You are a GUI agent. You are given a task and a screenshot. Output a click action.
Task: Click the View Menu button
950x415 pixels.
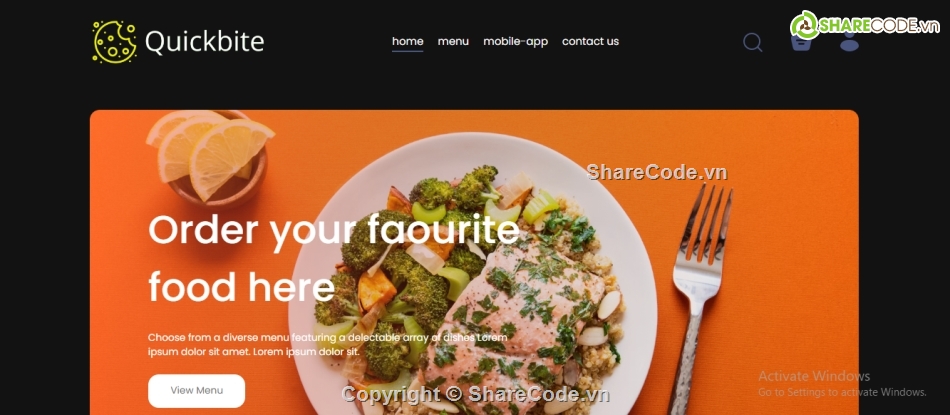pyautogui.click(x=196, y=391)
